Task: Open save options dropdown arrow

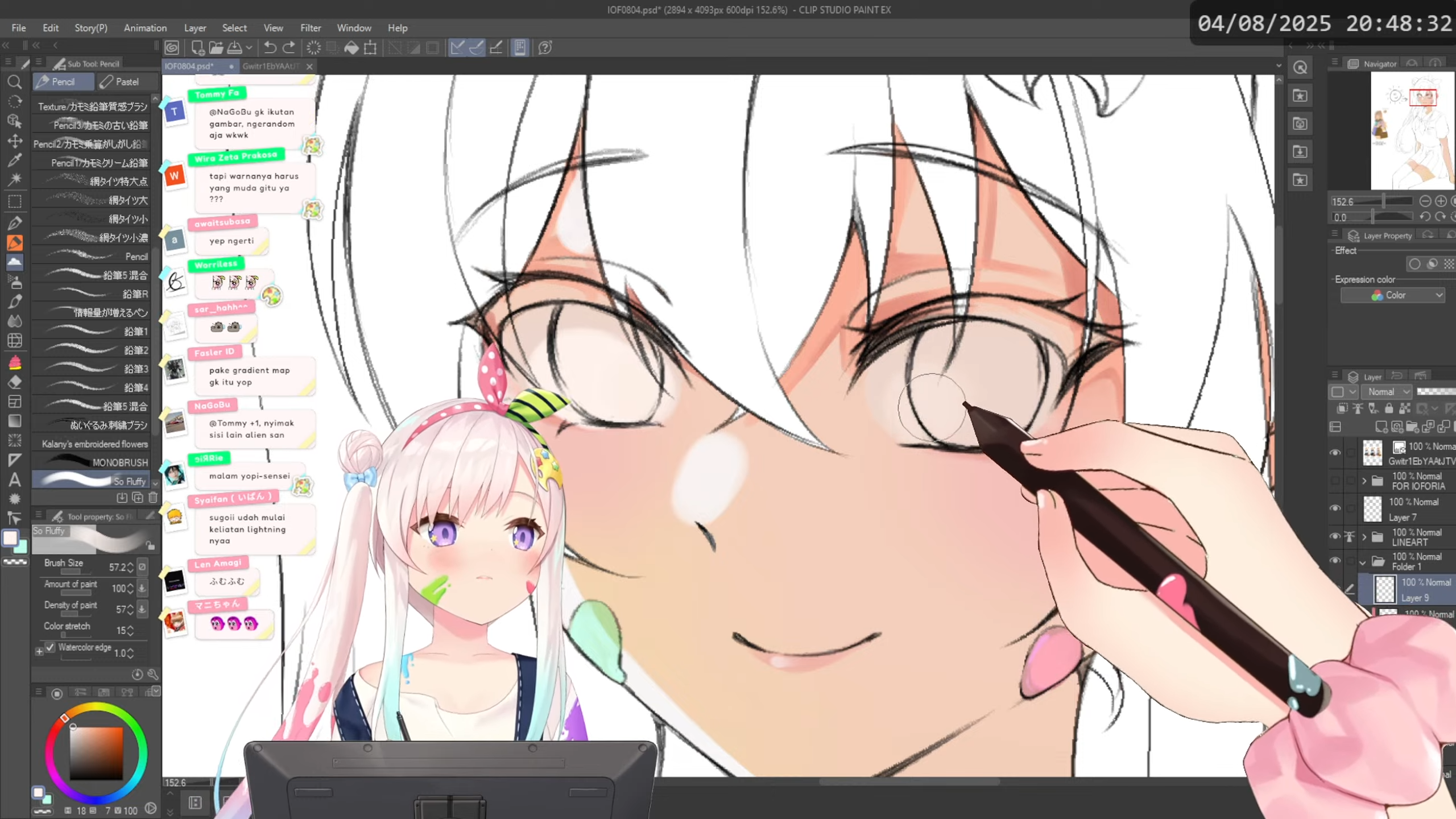Action: [249, 48]
